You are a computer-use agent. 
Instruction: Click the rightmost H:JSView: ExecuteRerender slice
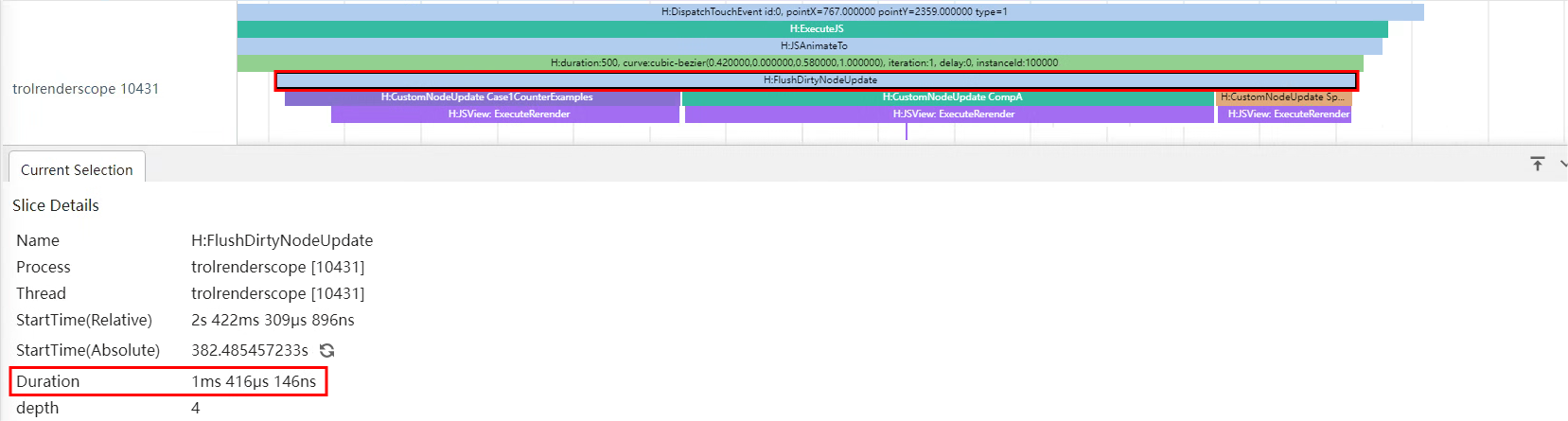1285,114
